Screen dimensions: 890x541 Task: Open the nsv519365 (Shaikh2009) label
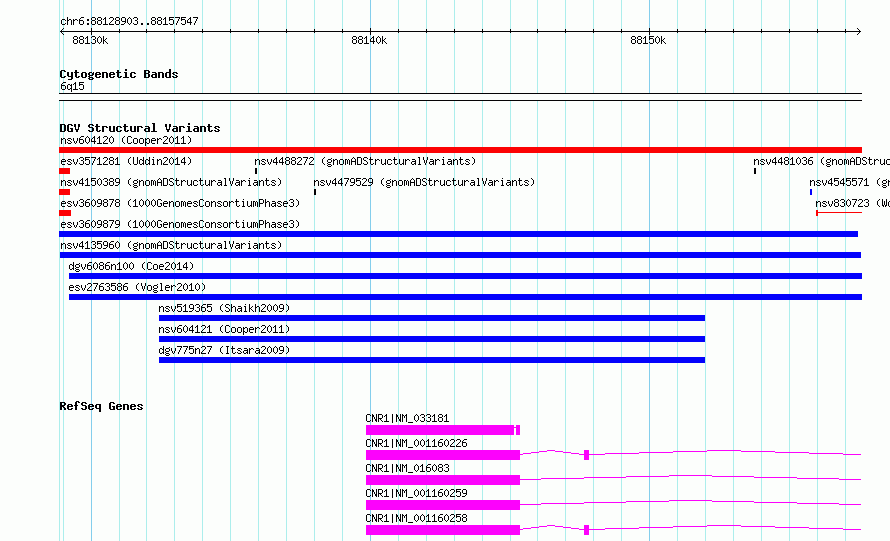(224, 308)
